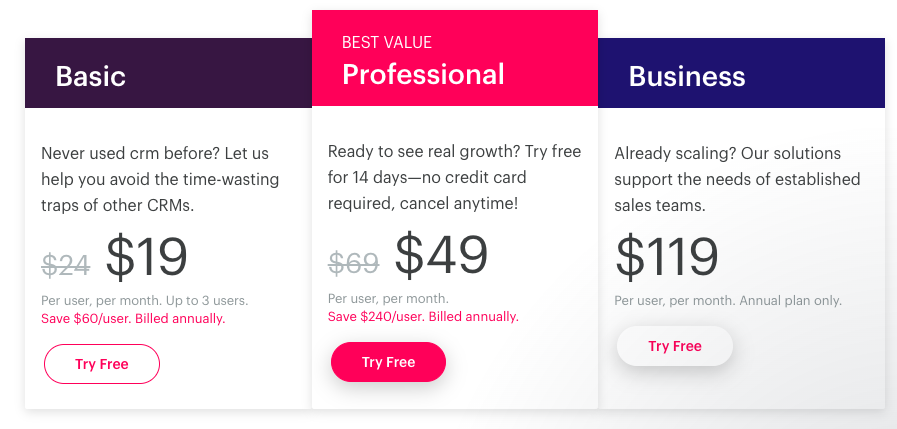Select the Professional plan heading
Image resolution: width=897 pixels, height=429 pixels.
[x=423, y=74]
